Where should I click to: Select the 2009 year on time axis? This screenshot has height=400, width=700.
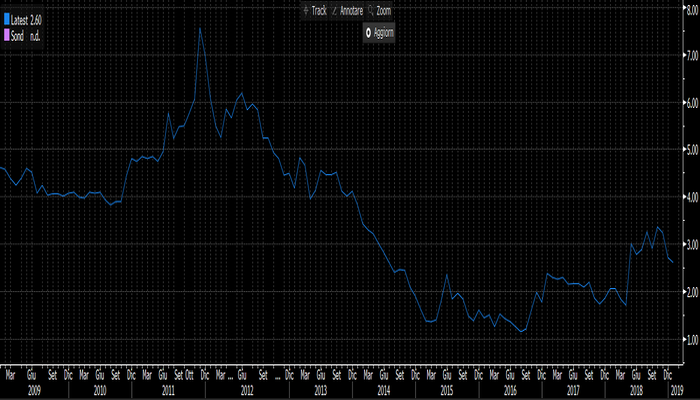pos(33,387)
